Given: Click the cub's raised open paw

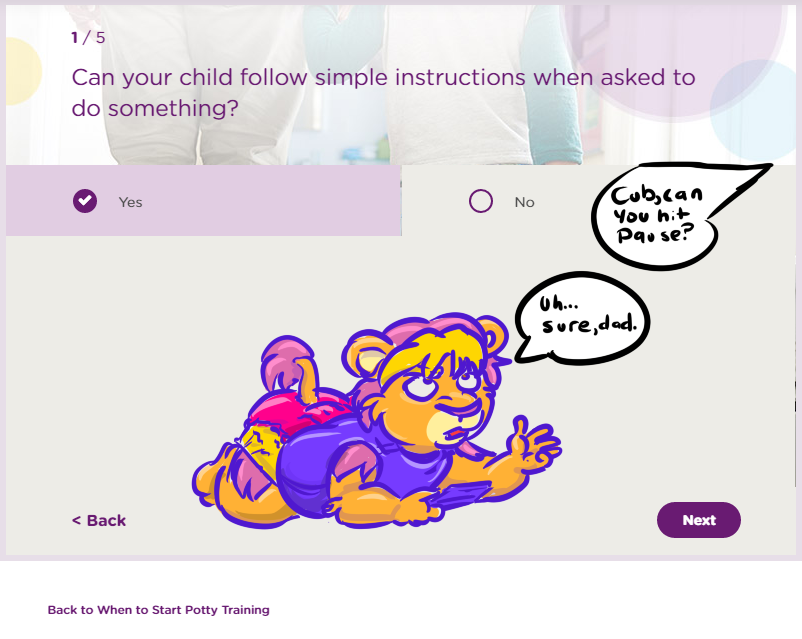Looking at the screenshot, I should 529,440.
